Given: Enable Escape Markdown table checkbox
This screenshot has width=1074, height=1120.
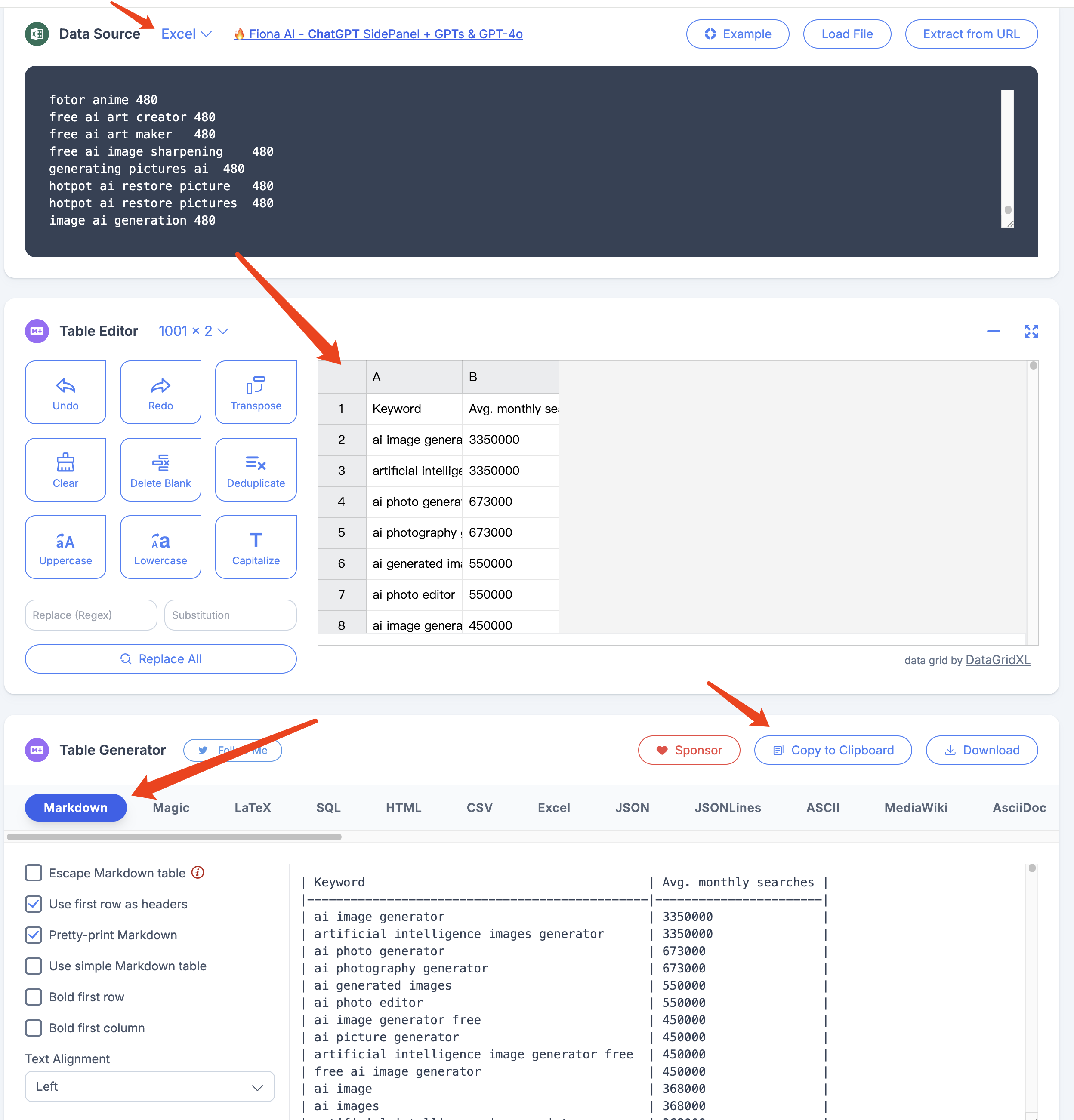Looking at the screenshot, I should [34, 873].
